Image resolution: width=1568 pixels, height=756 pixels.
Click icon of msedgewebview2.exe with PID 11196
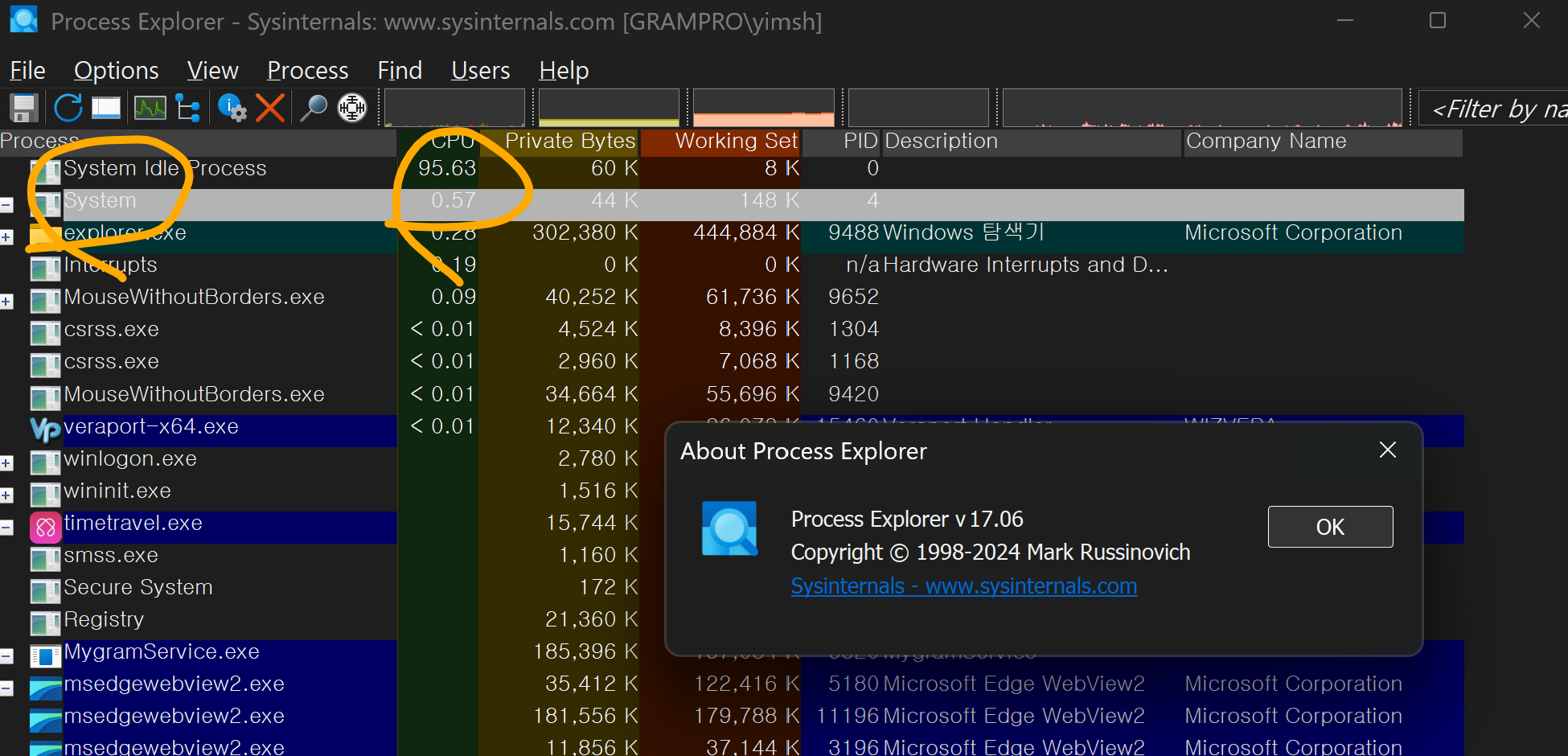pyautogui.click(x=46, y=721)
